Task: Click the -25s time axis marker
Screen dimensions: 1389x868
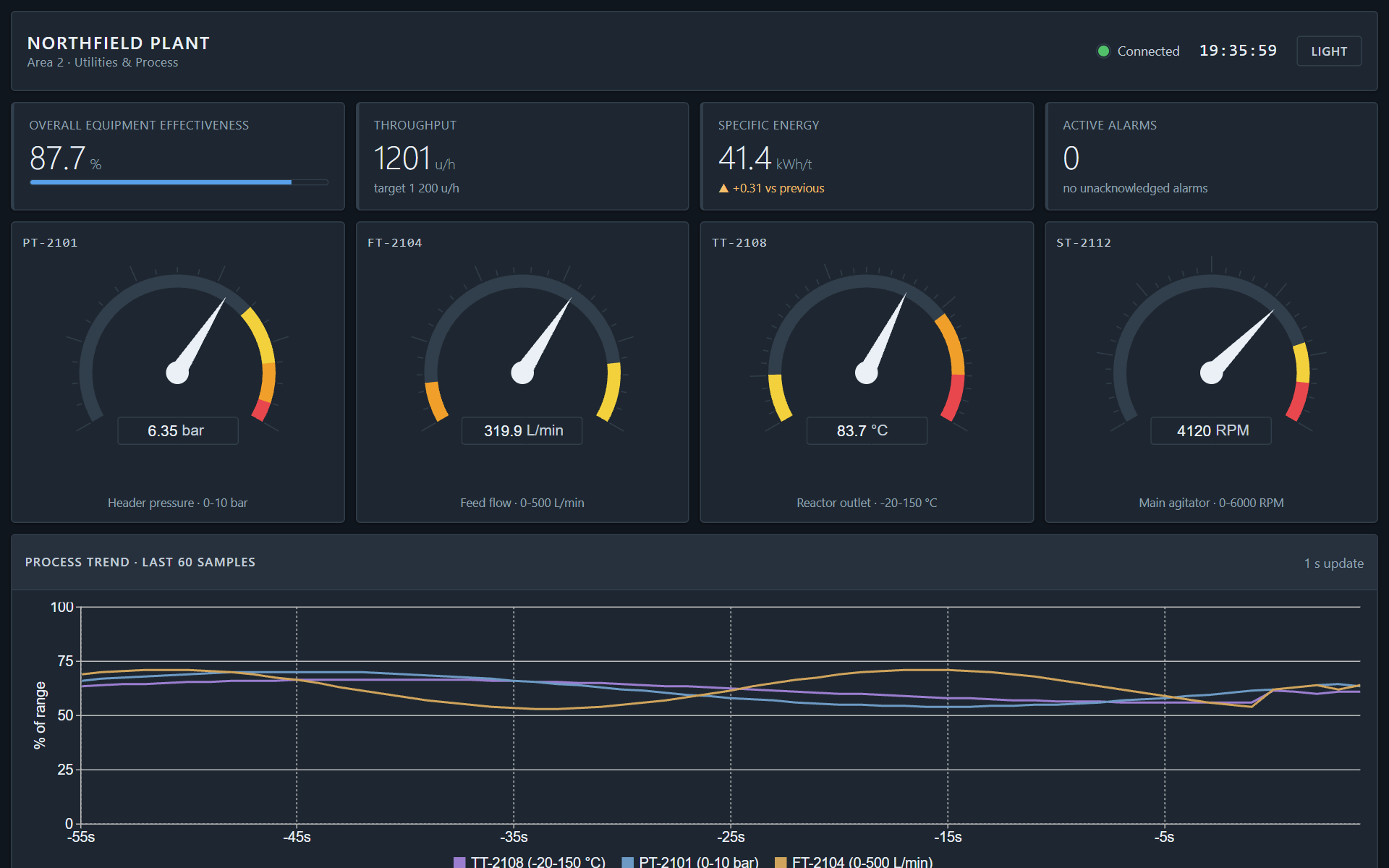Action: 731,837
